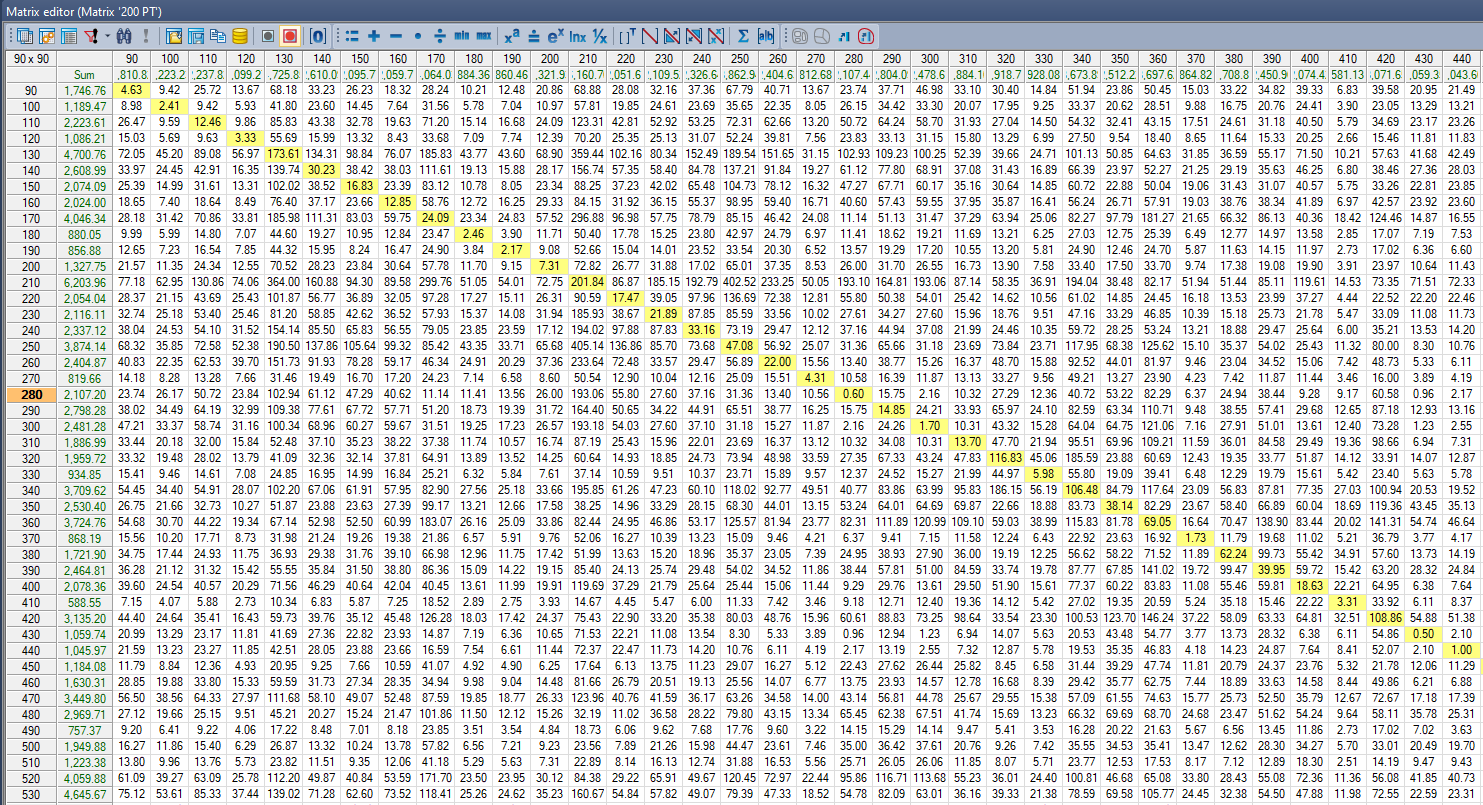
Task: Click the exponential e^x icon
Action: coord(556,36)
